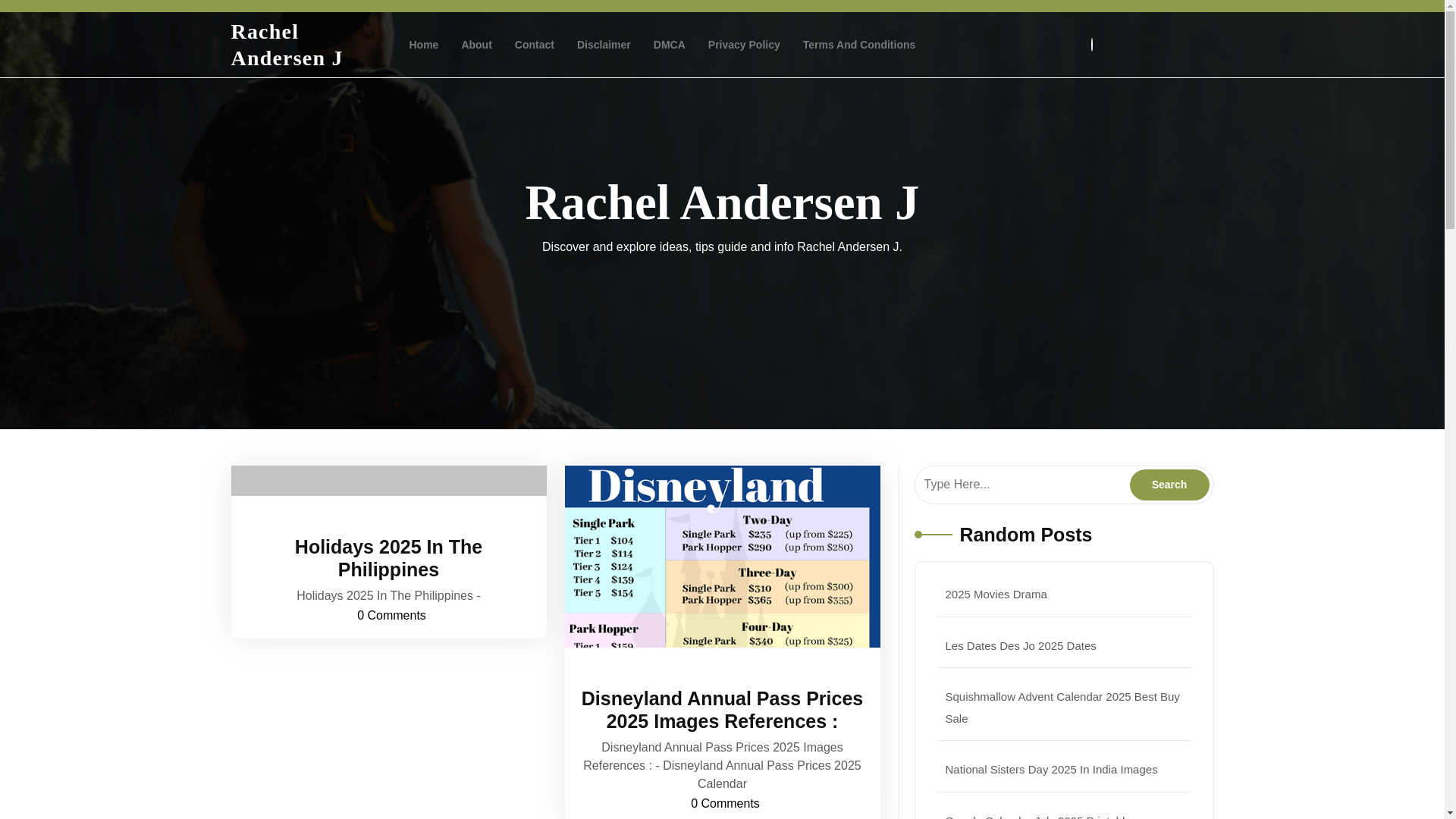Screen dimensions: 1456x819
Task: Click 0 Comments under Holidays post
Action: [391, 616]
